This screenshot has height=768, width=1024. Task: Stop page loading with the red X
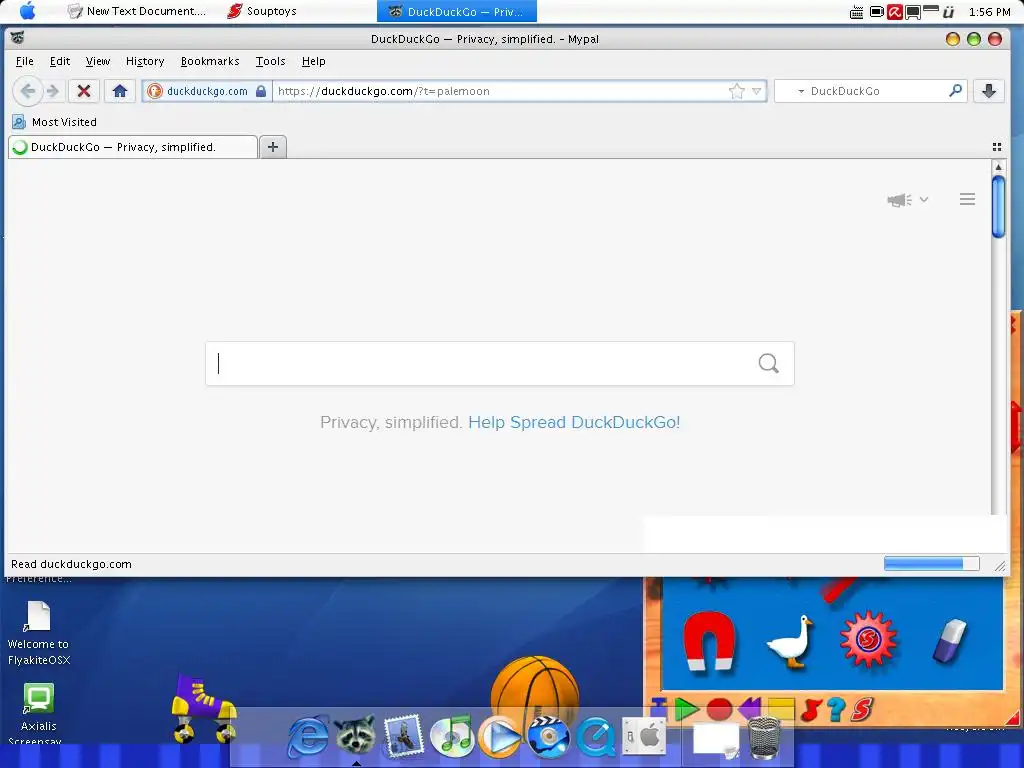click(x=84, y=91)
